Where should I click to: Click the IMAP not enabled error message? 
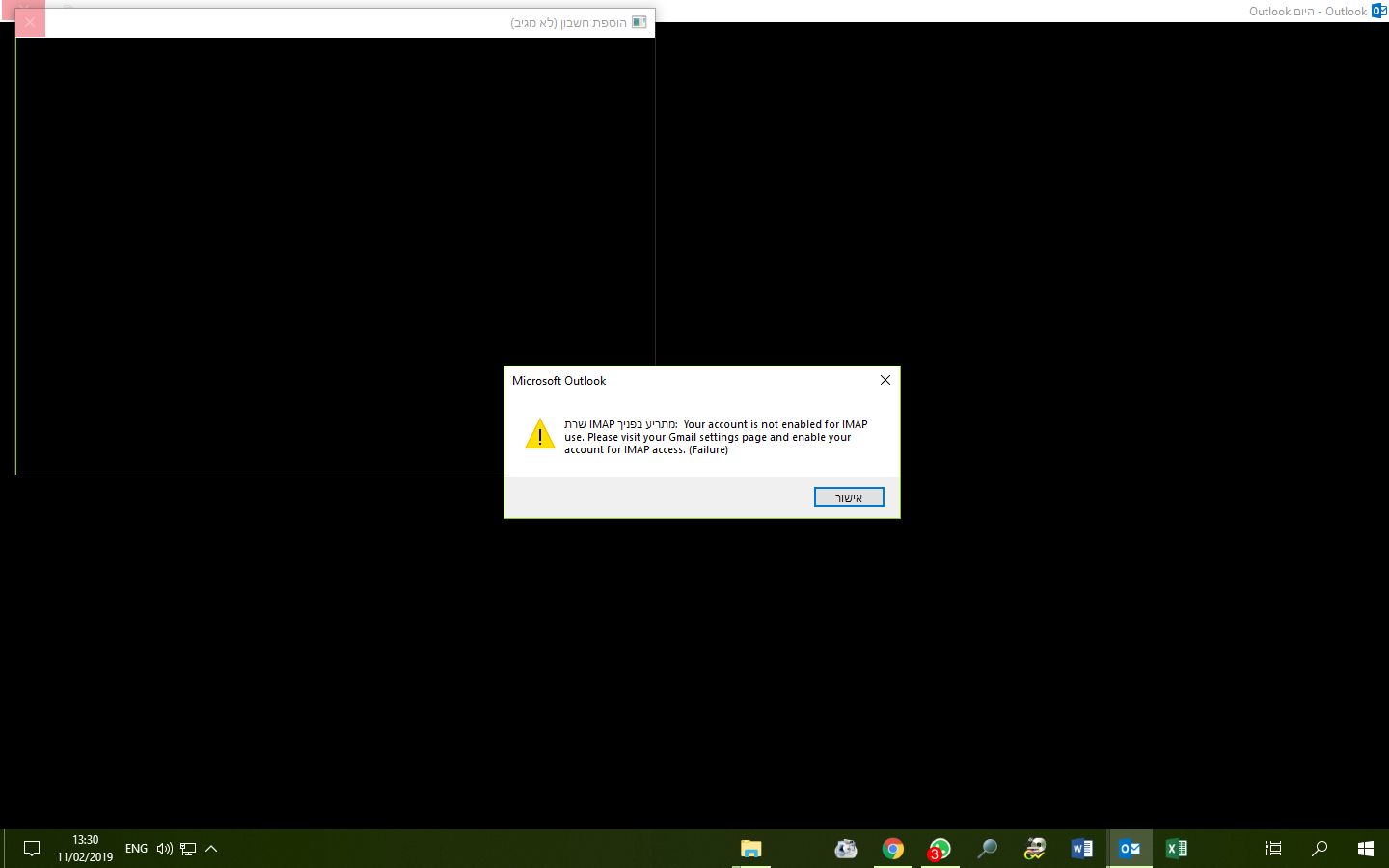716,437
